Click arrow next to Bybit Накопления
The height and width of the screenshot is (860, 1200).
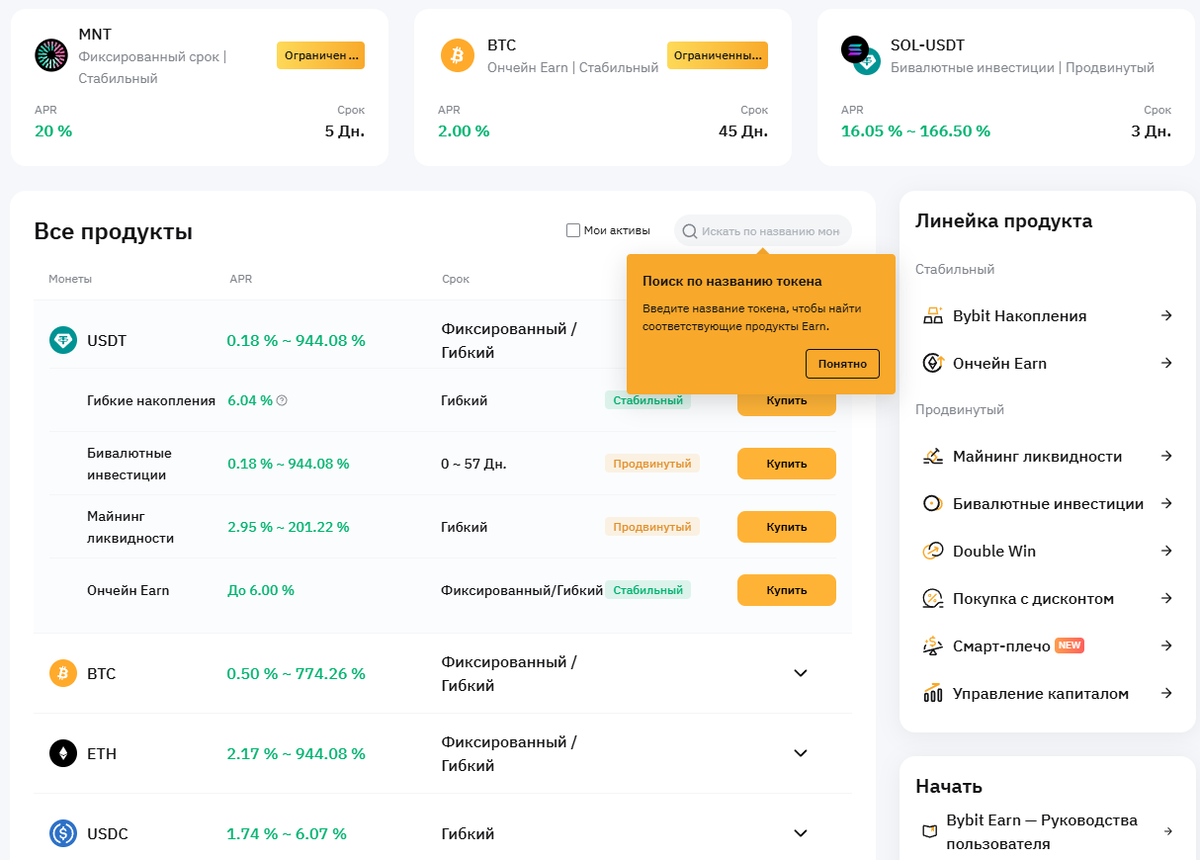(x=1166, y=316)
